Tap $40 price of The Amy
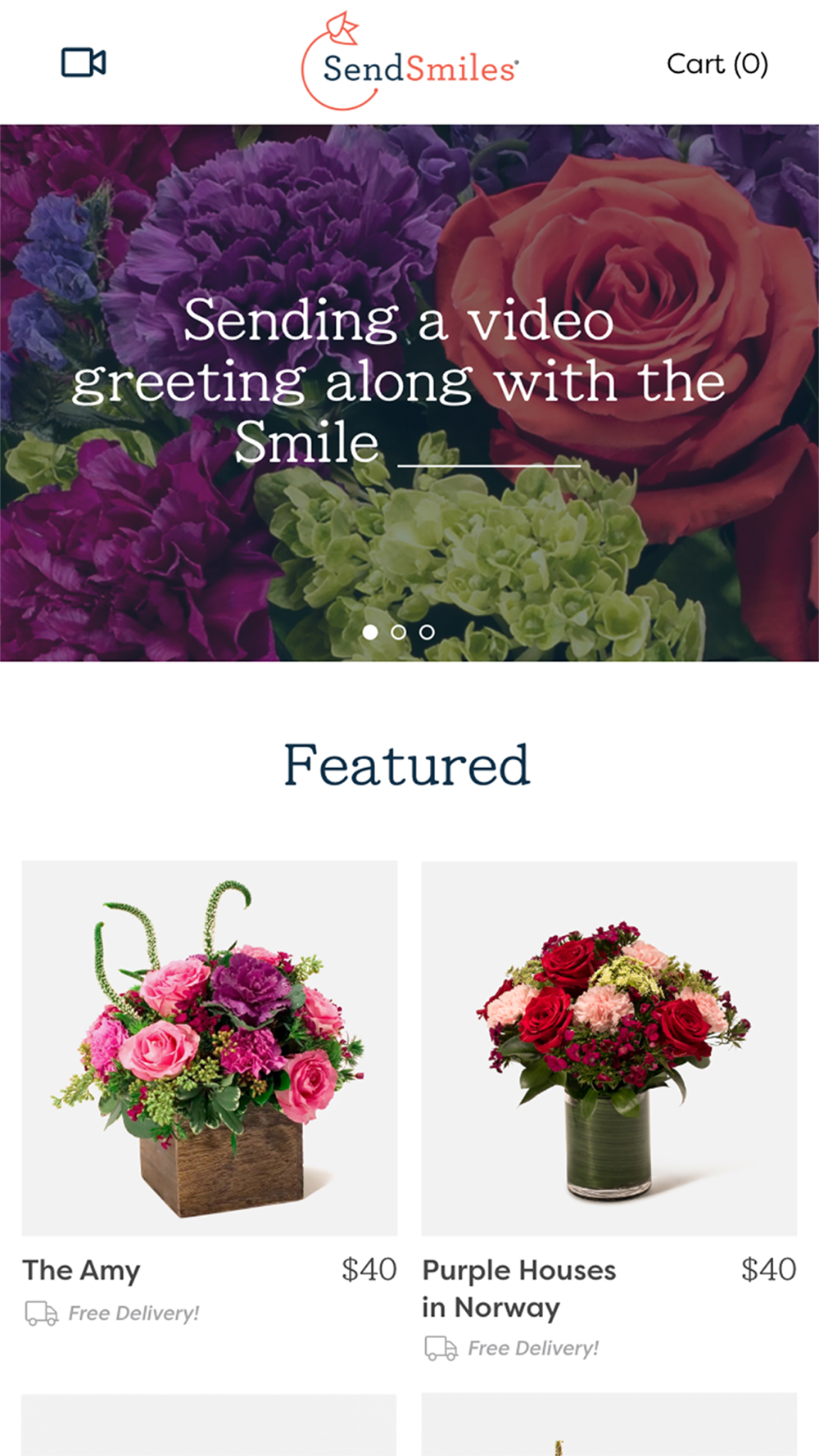The height and width of the screenshot is (1456, 819). [369, 1270]
